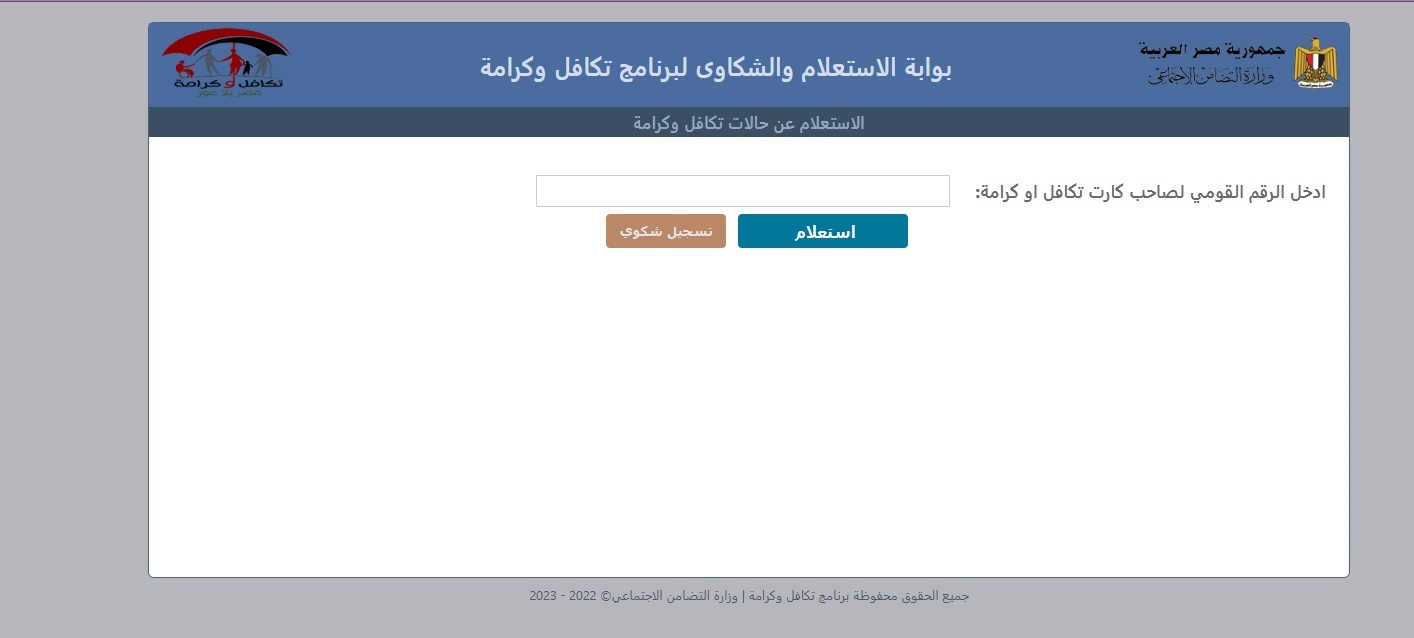1414x638 pixels.
Task: Click 'جمهورية مصر العربية' header text
Action: click(1211, 50)
